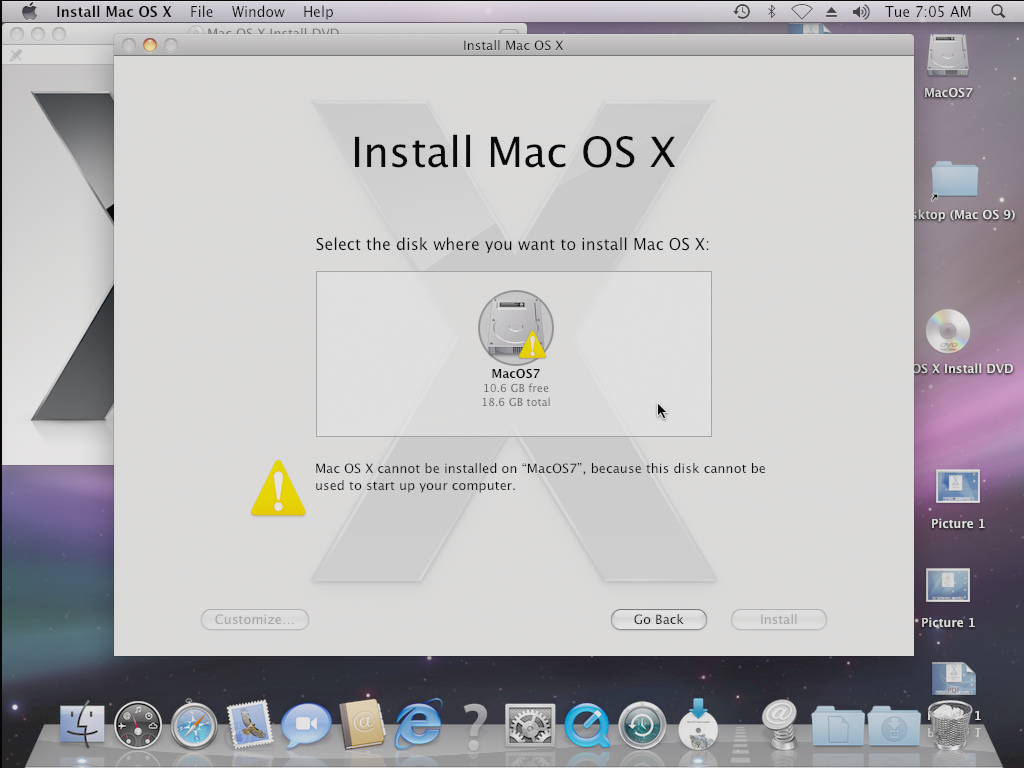Click the dimmed Install button
This screenshot has width=1024, height=768.
point(778,619)
